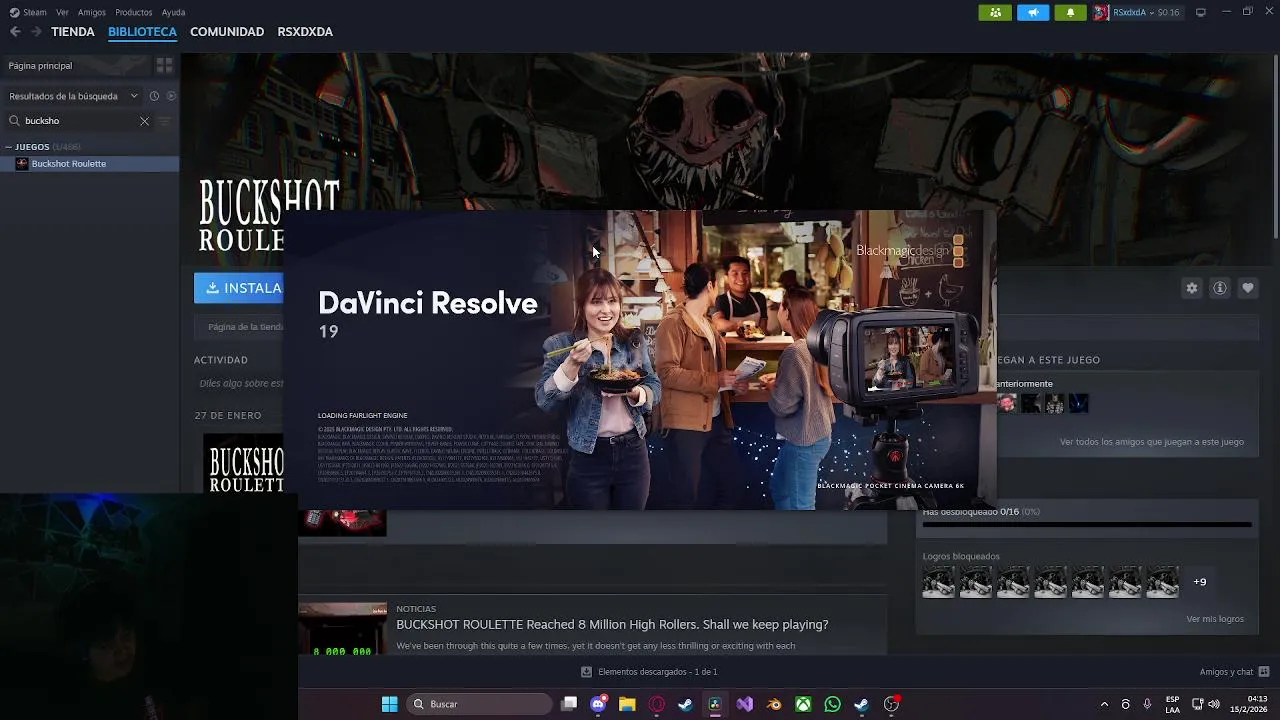Toggle the ready-to-play filter icon

(x=171, y=96)
